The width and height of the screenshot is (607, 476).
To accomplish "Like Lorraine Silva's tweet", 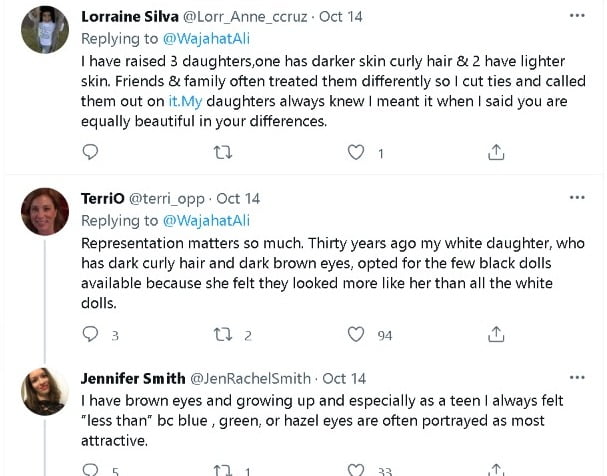I will 356,152.
